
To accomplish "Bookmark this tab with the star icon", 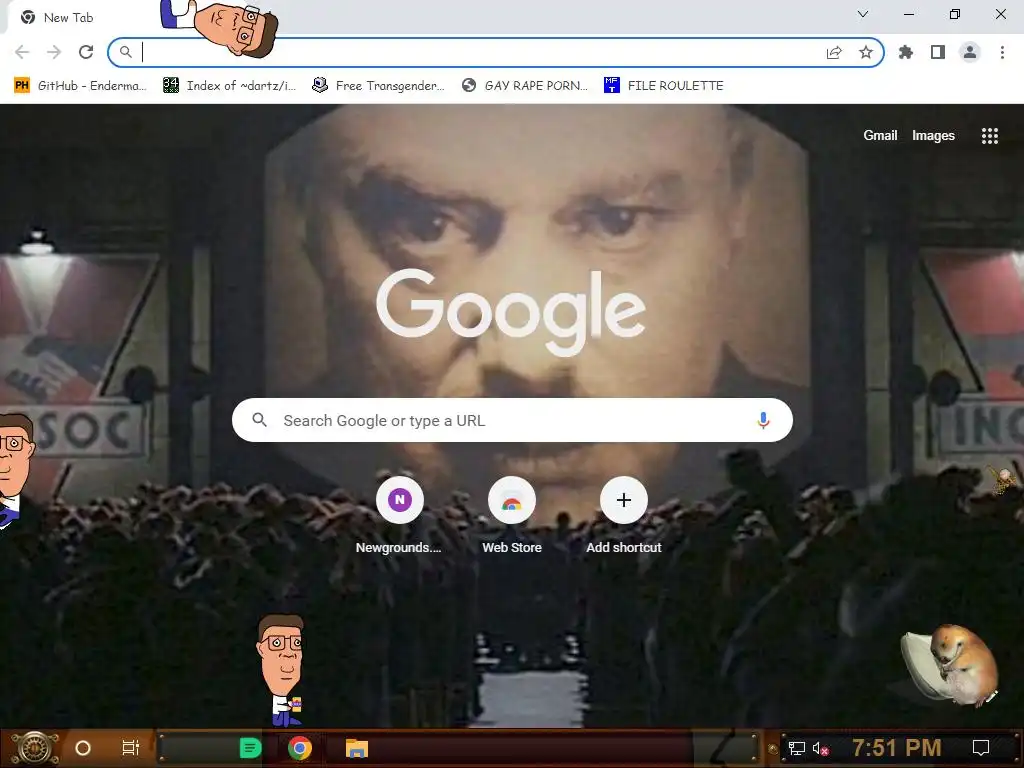I will click(x=866, y=52).
